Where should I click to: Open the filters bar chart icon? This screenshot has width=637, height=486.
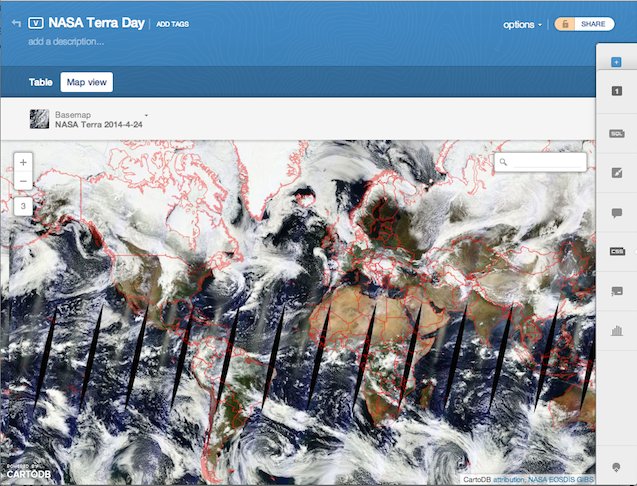point(617,331)
